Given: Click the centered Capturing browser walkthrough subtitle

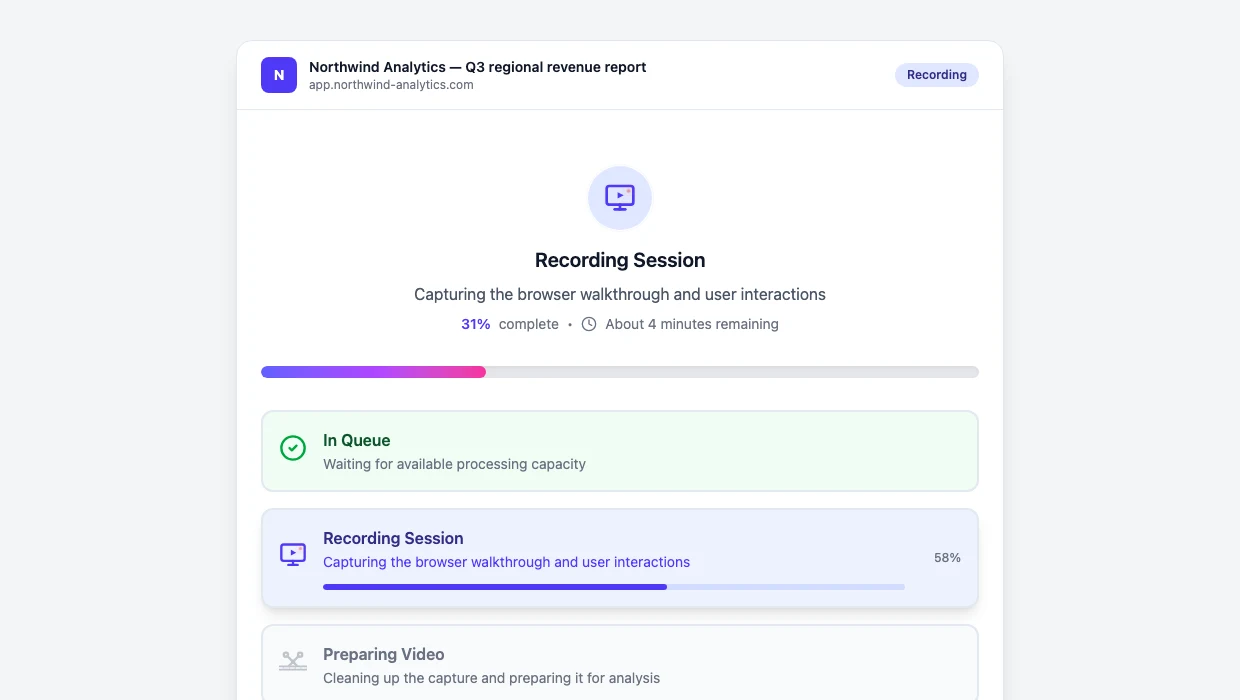Looking at the screenshot, I should click(x=620, y=295).
